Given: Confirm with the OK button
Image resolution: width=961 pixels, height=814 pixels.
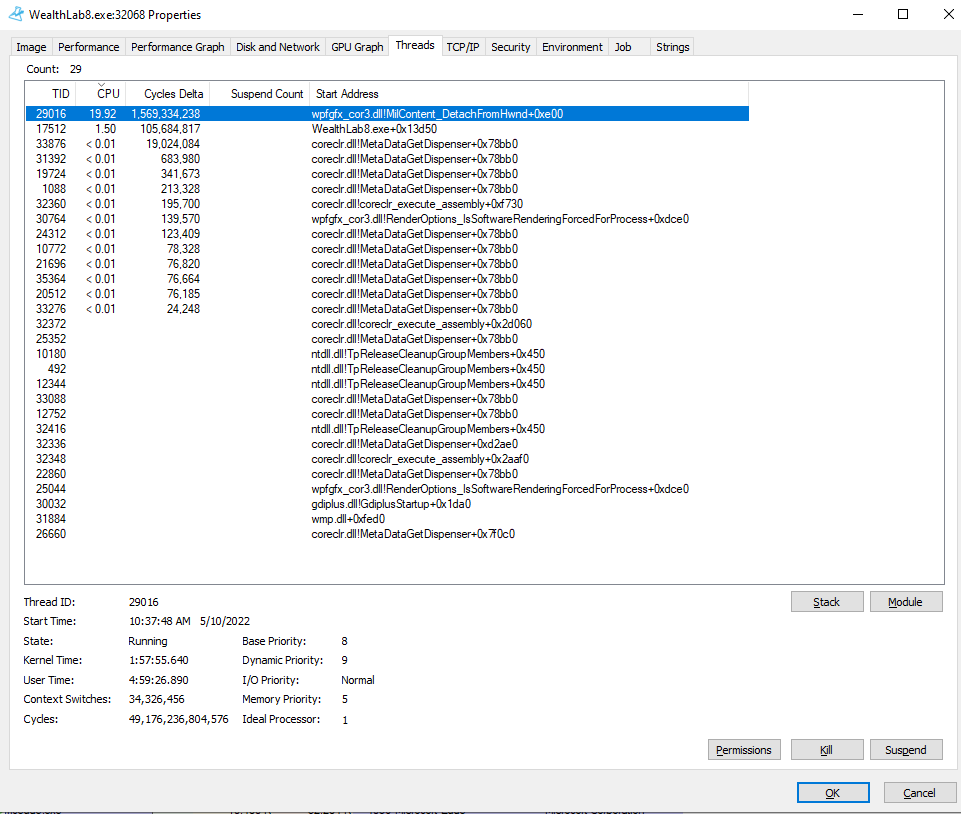Looking at the screenshot, I should pyautogui.click(x=832, y=793).
